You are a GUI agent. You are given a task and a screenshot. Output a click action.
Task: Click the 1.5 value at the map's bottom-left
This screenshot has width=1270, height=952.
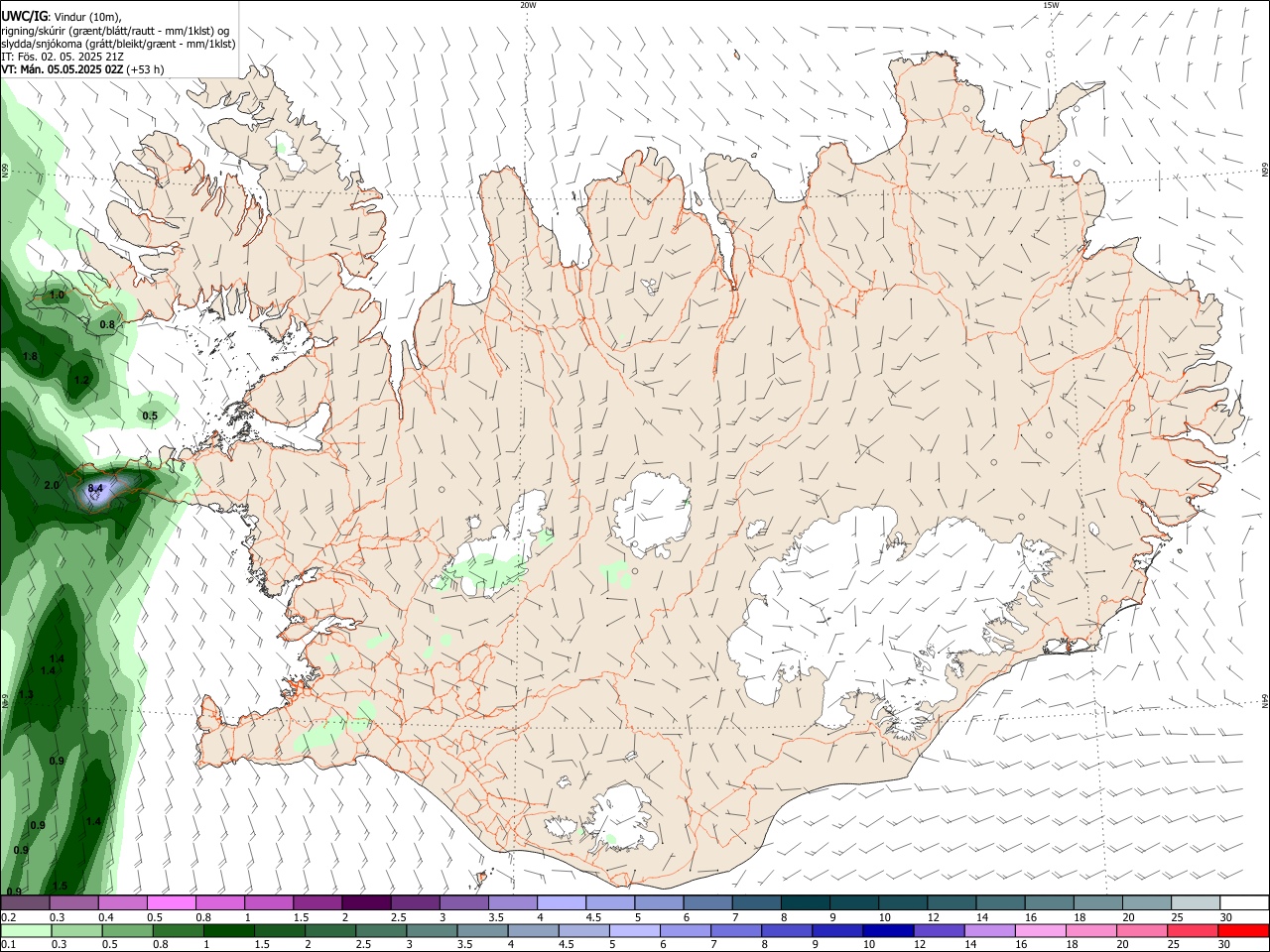60,886
